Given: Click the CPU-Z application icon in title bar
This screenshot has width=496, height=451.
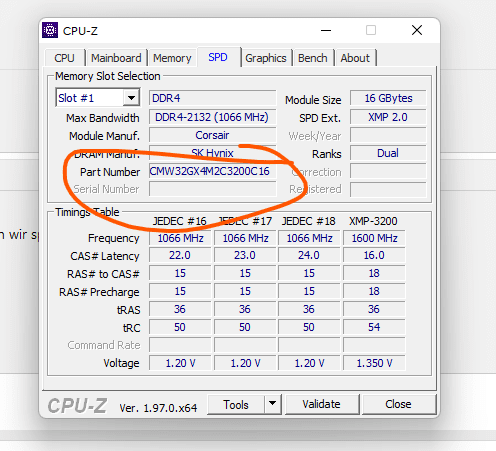Looking at the screenshot, I should coord(50,30).
